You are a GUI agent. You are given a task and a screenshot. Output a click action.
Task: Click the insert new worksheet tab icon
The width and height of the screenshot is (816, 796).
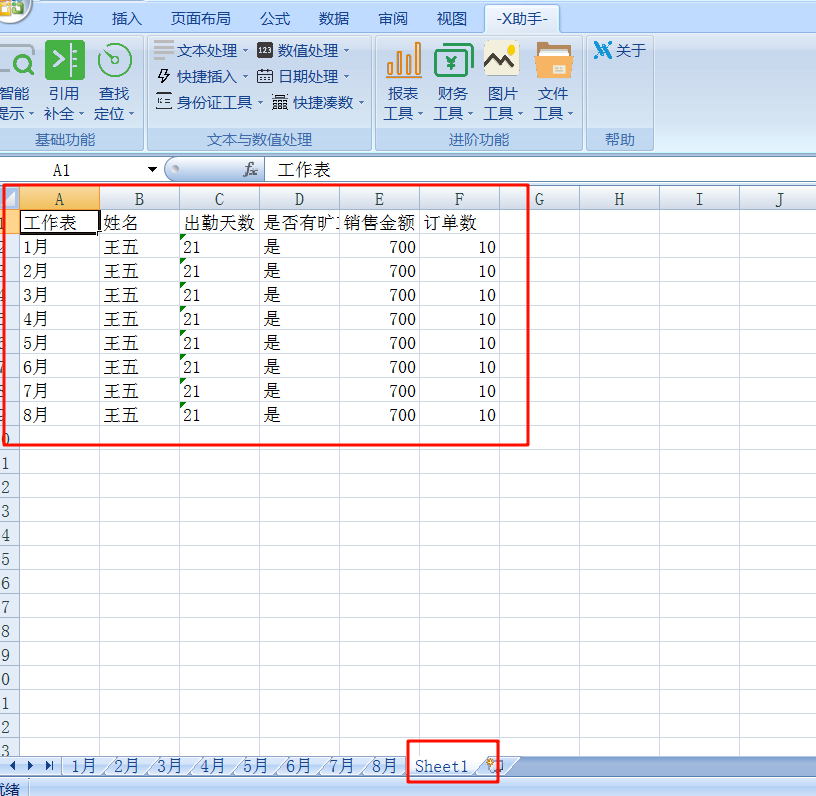pyautogui.click(x=492, y=766)
